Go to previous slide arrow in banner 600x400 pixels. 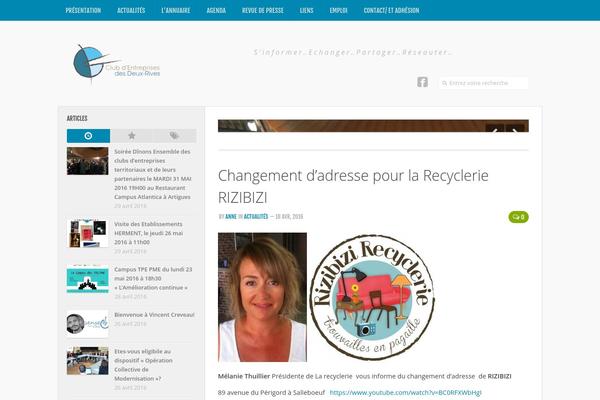pyautogui.click(x=495, y=130)
